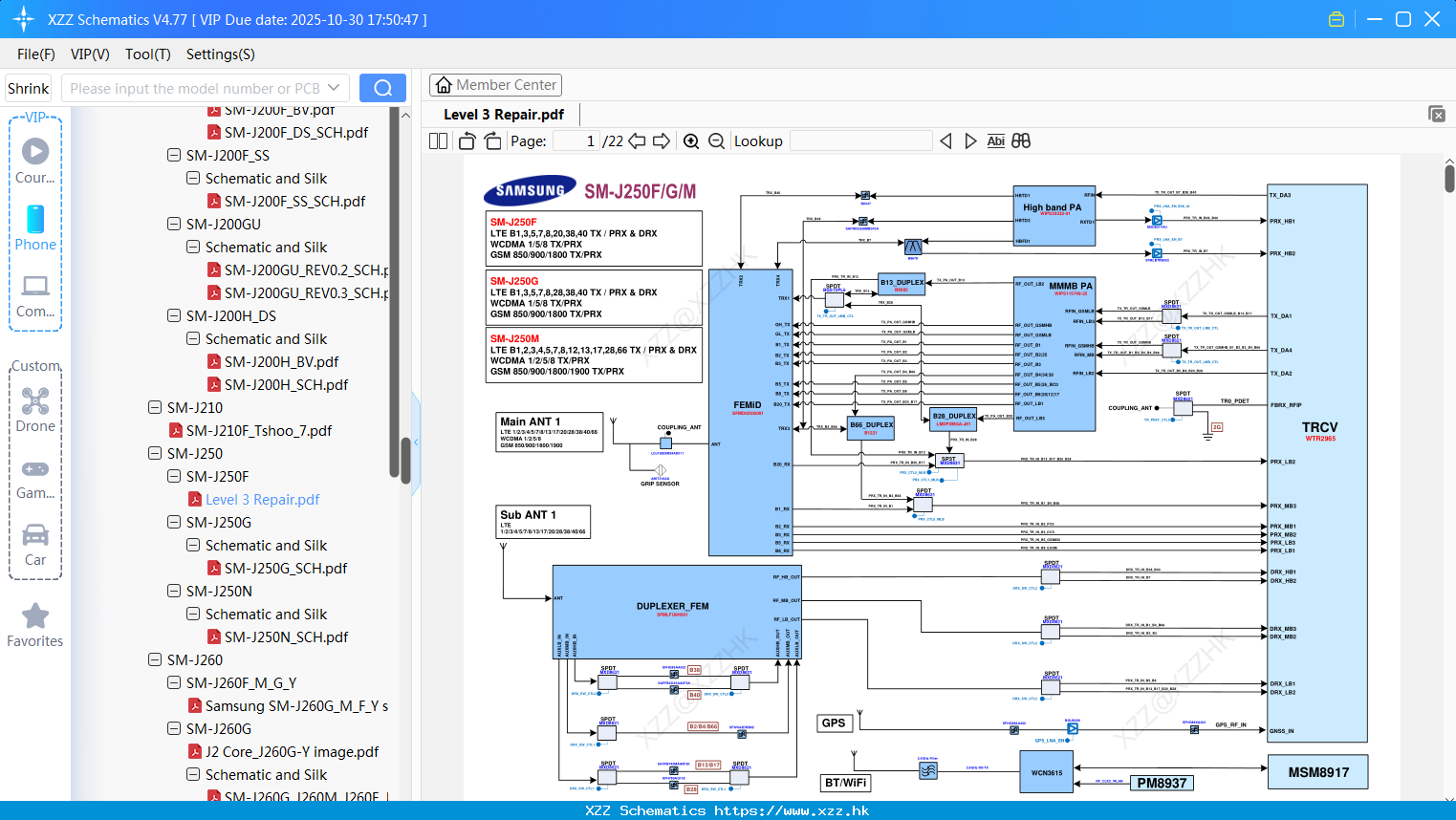Open Level 3 Repair.pdf in the tree
This screenshot has height=820, width=1456.
click(x=262, y=499)
